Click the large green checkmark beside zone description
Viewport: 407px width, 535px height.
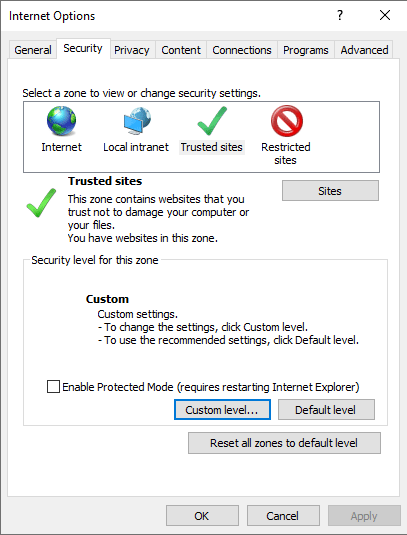pyautogui.click(x=41, y=203)
